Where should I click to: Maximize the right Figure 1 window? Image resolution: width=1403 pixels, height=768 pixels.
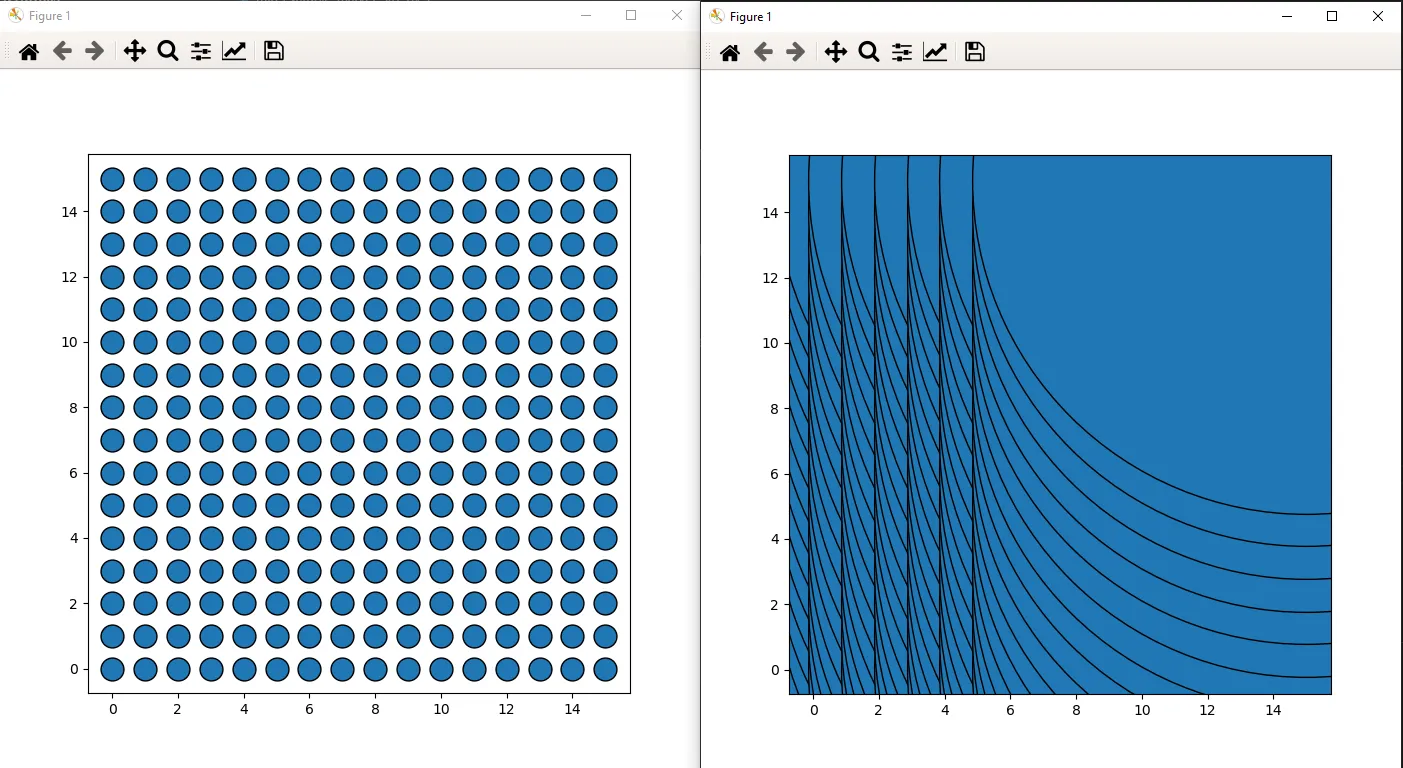click(x=1332, y=16)
